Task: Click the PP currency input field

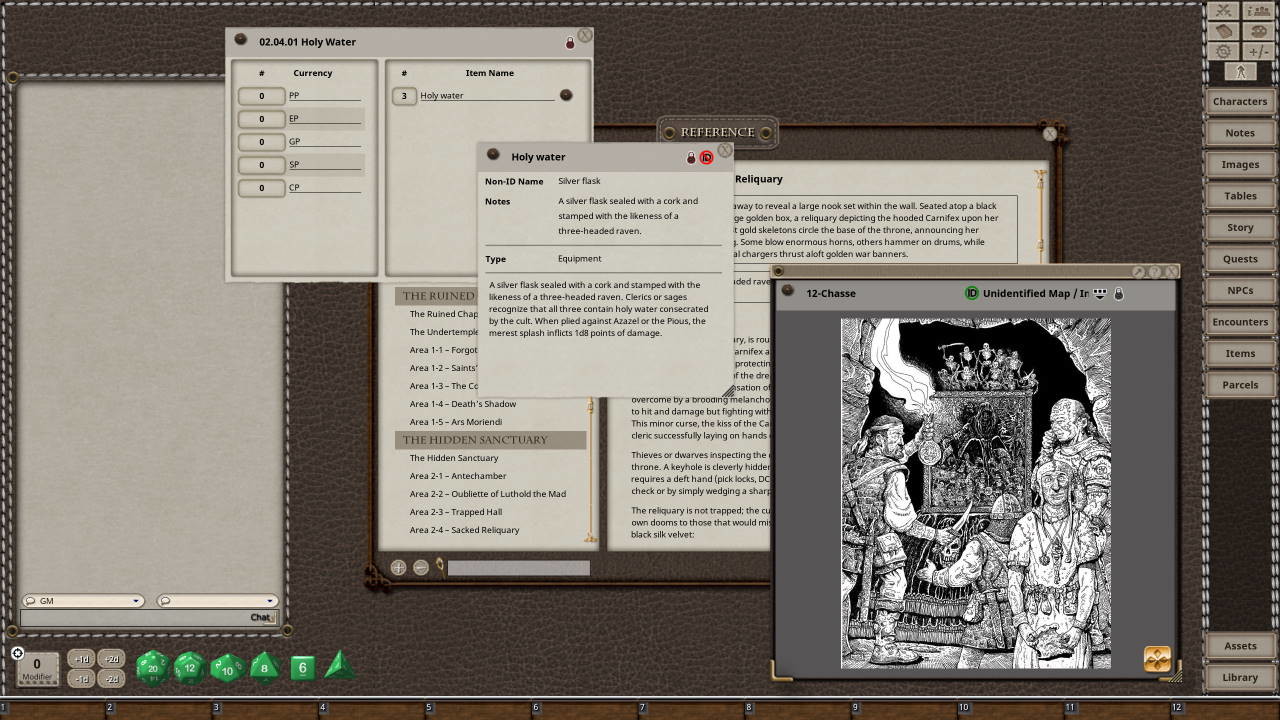Action: tap(260, 96)
